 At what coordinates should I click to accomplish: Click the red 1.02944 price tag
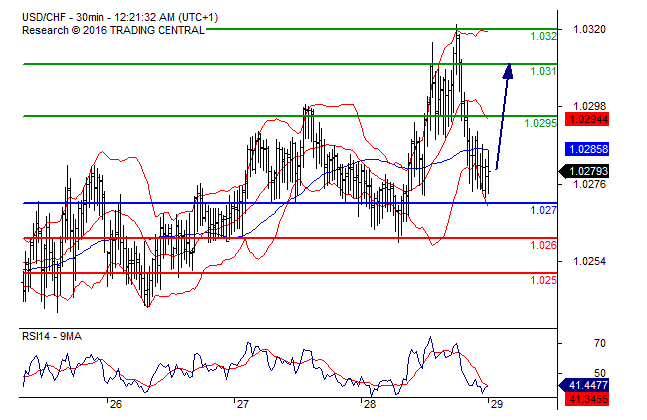[587, 120]
